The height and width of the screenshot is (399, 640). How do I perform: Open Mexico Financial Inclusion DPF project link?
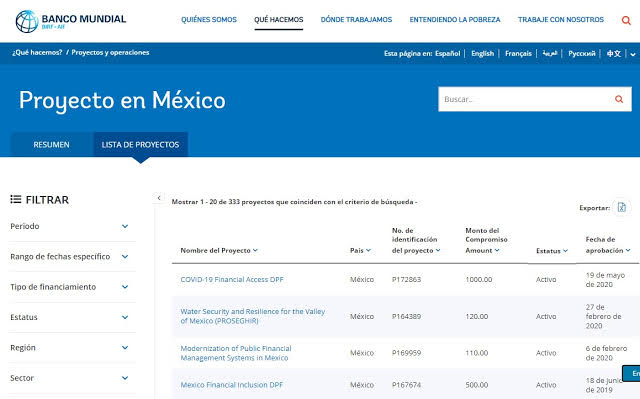tap(231, 385)
